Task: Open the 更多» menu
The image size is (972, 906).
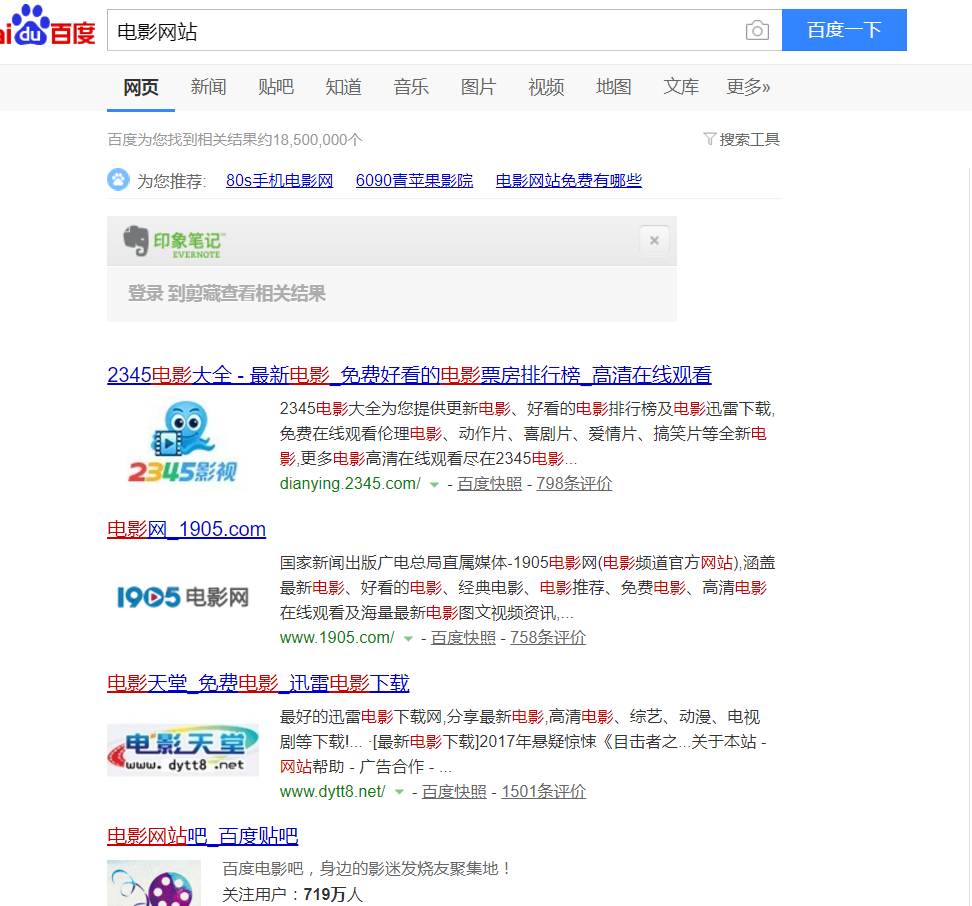Action: click(748, 87)
